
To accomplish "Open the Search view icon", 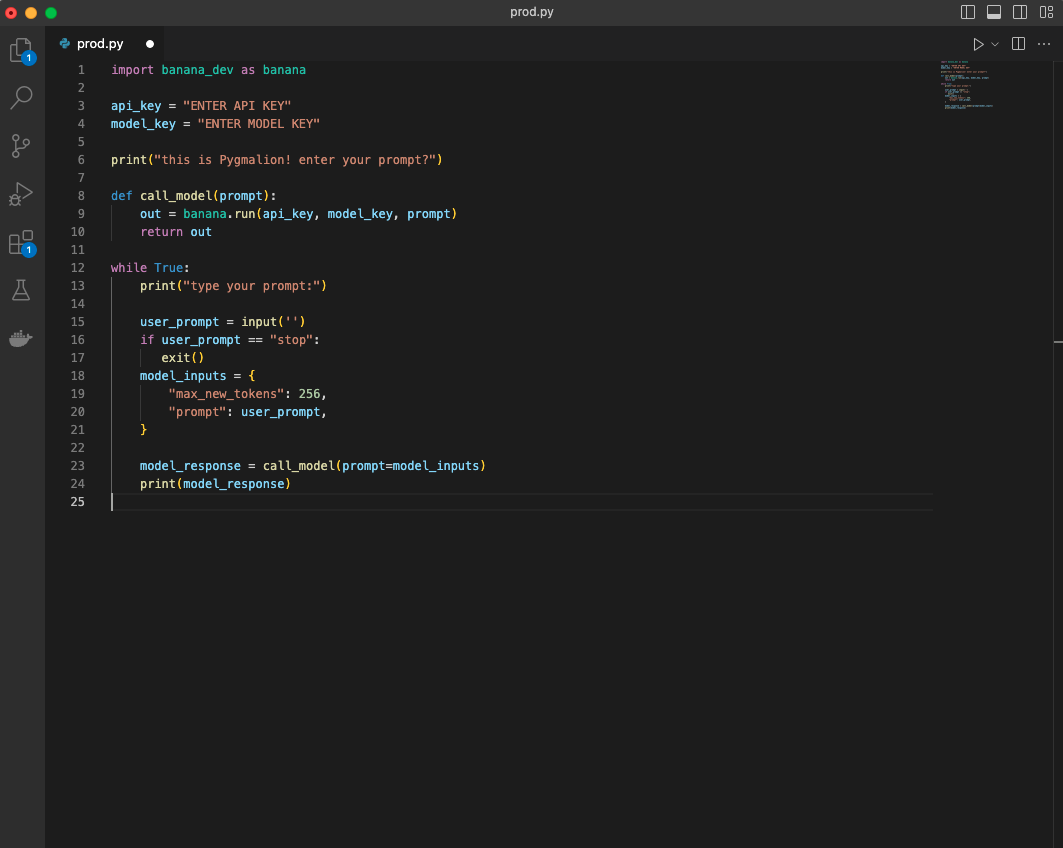I will click(21, 97).
